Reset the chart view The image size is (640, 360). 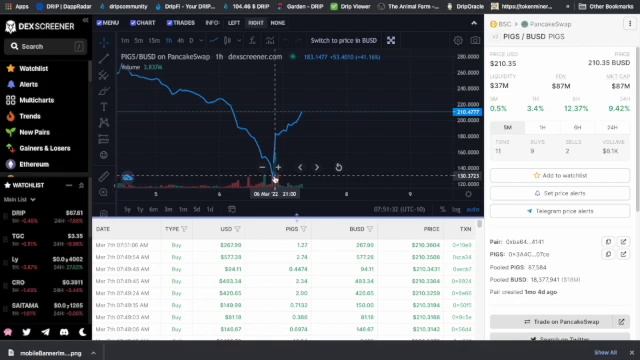coord(338,167)
